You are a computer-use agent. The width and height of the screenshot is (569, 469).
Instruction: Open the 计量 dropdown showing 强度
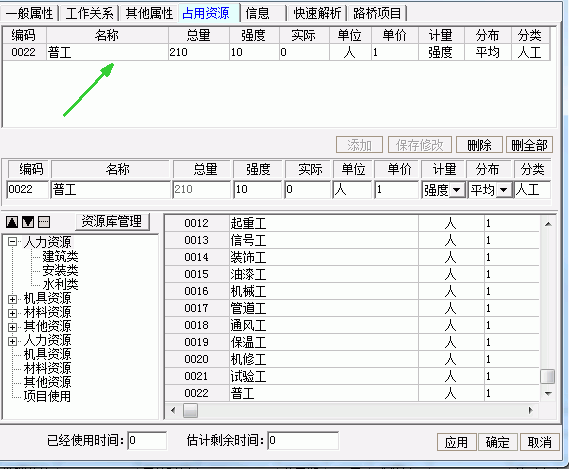(457, 190)
